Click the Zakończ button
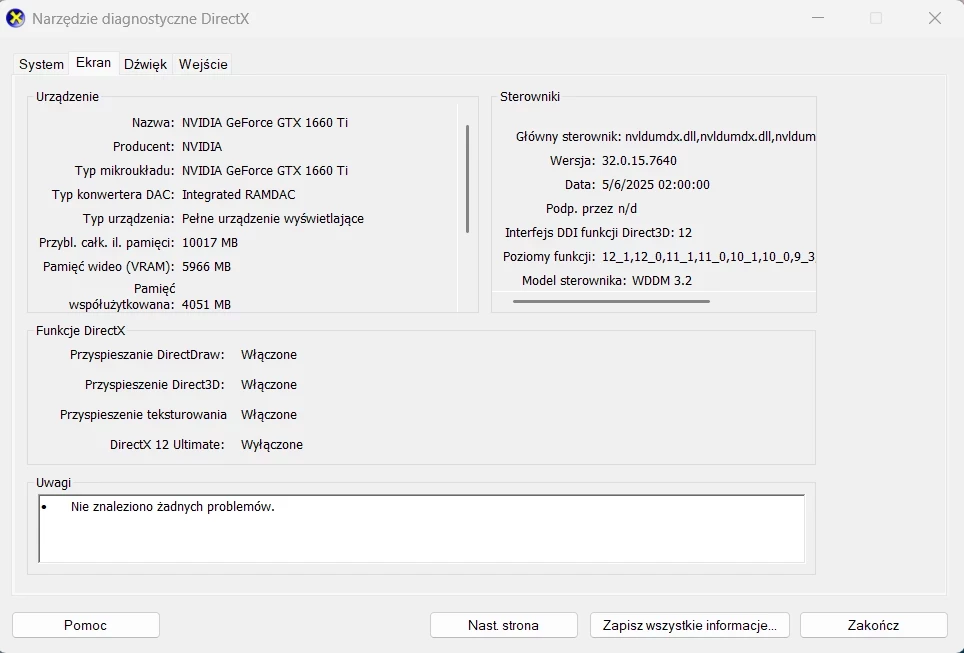964x653 pixels. click(873, 625)
